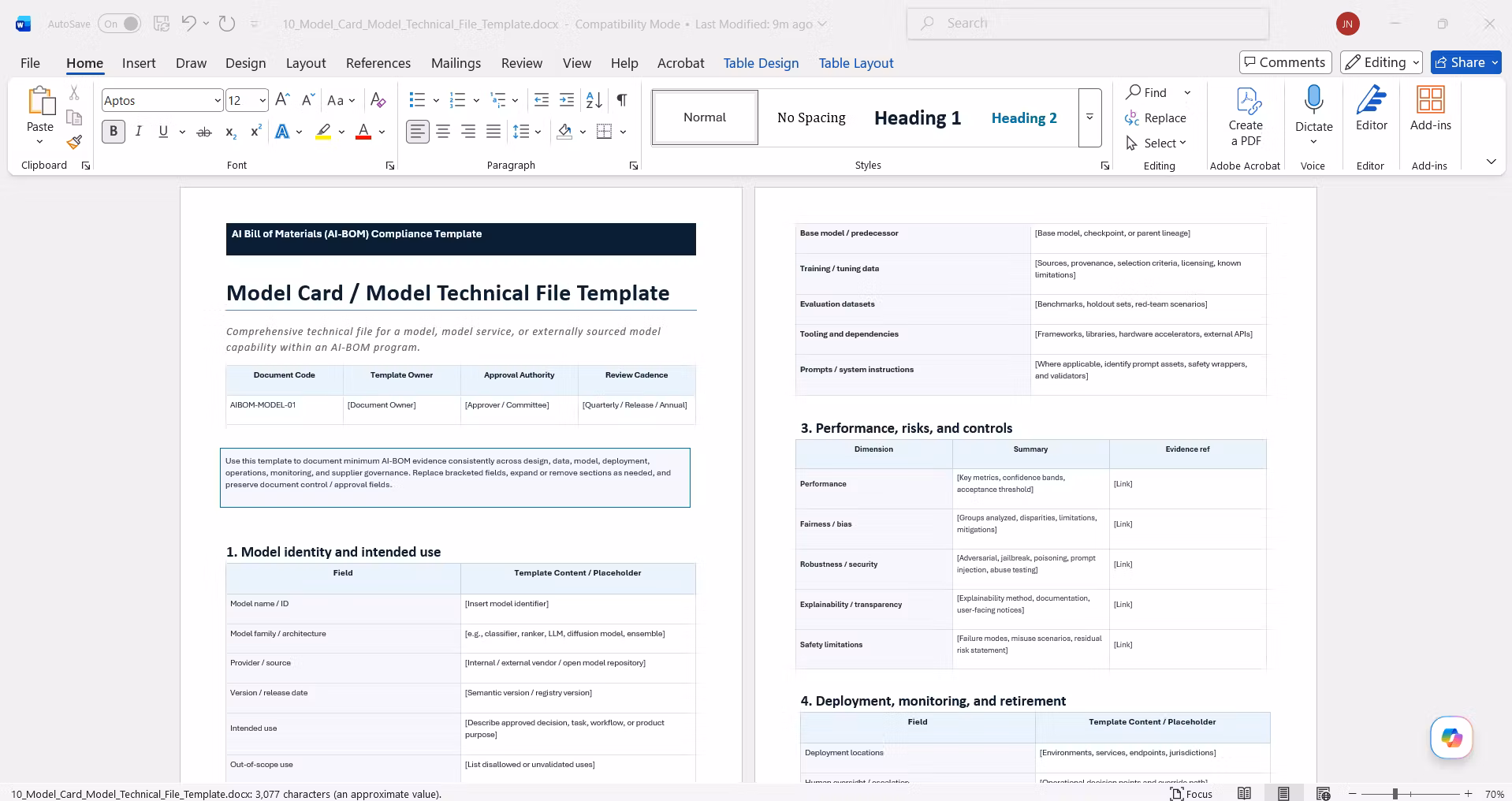Screen dimensions: 1512x801
Task: Adjust the zoom slider handle
Action: click(1395, 794)
